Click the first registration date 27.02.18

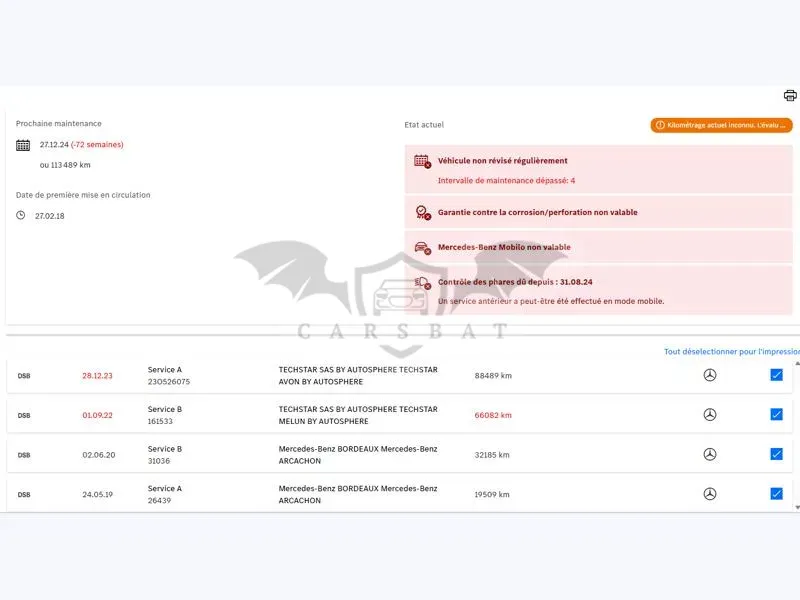pyautogui.click(x=49, y=216)
